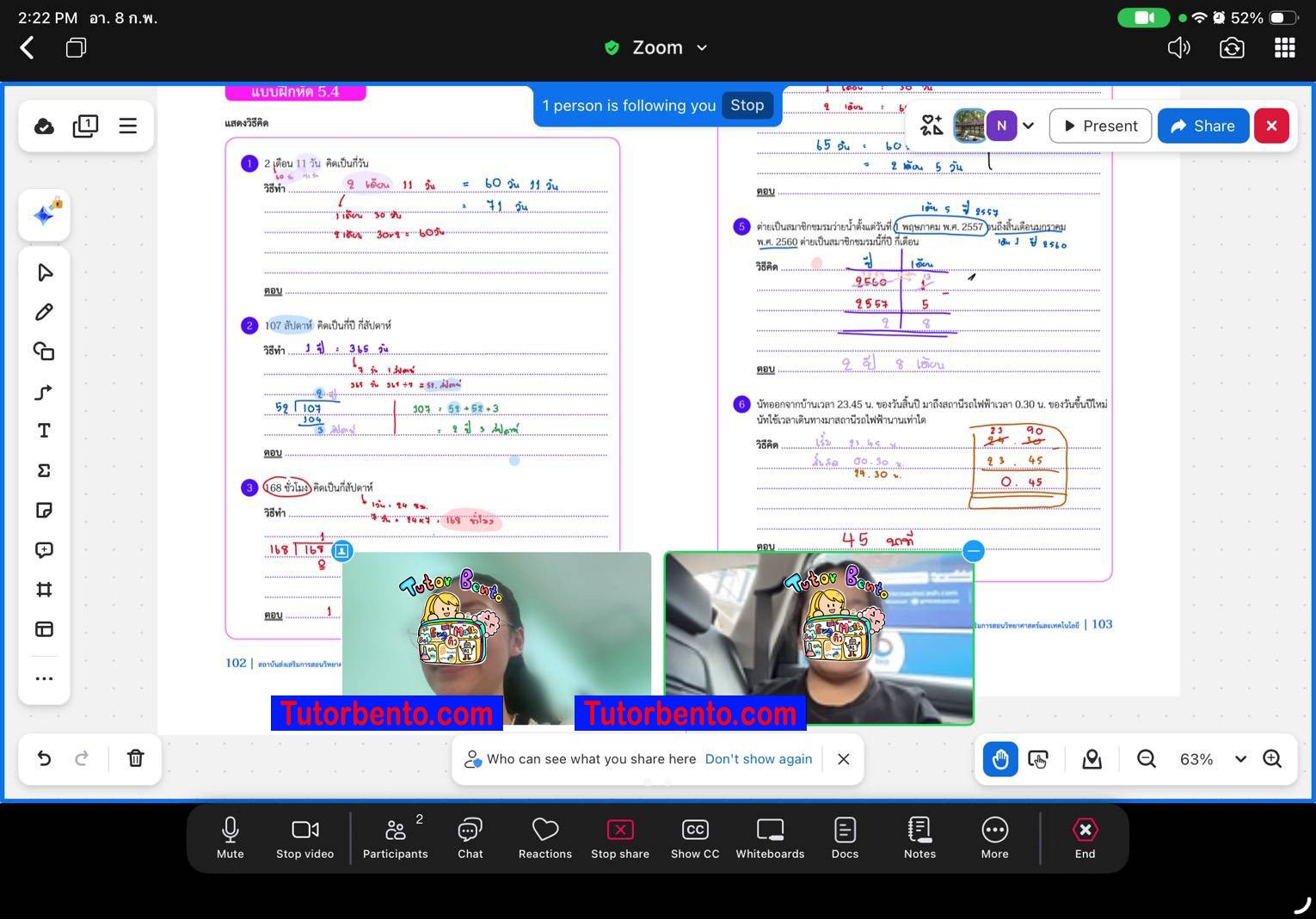Pick the Text tool

pyautogui.click(x=44, y=431)
